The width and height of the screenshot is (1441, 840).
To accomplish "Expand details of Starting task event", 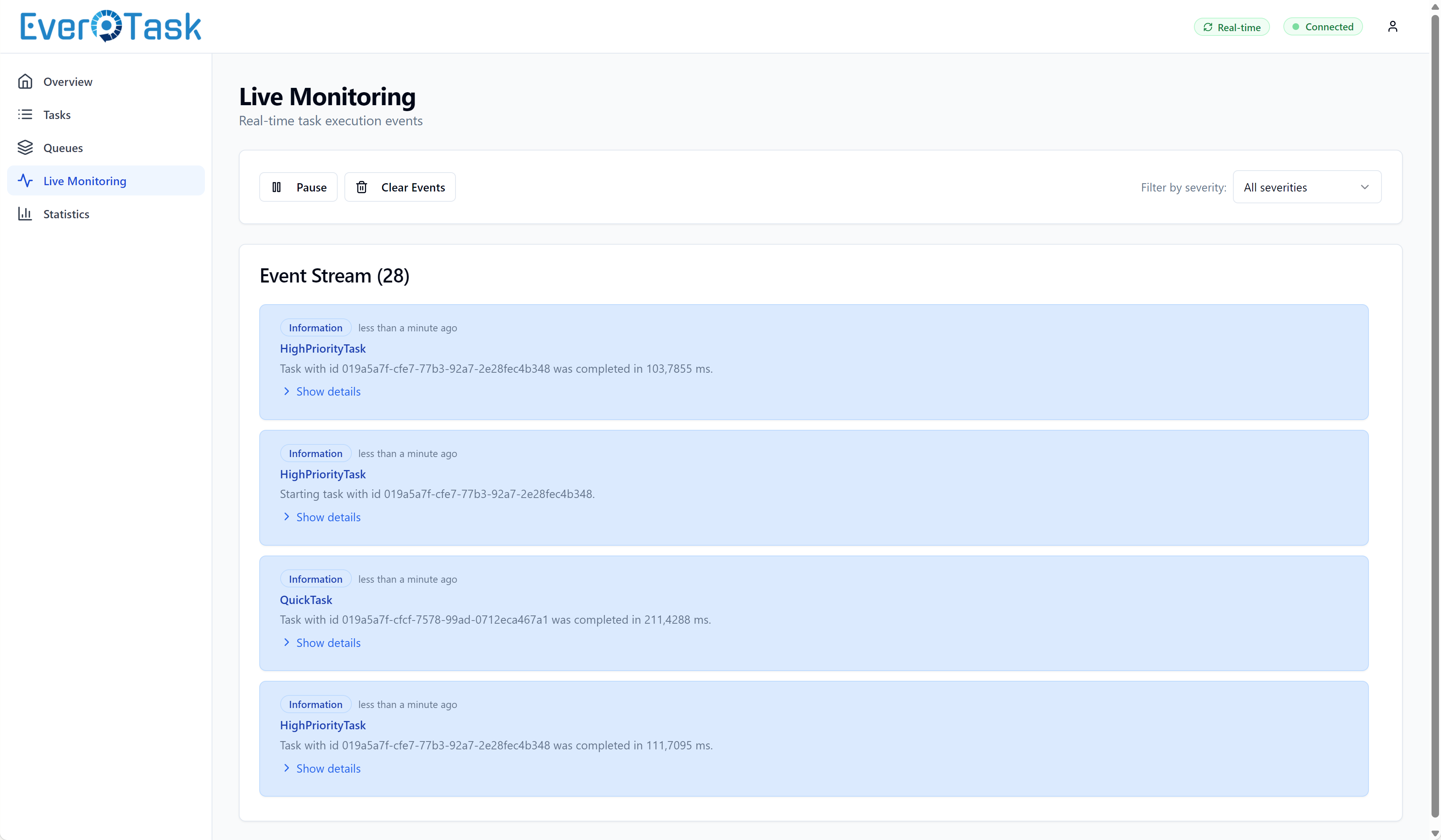I will pos(328,517).
